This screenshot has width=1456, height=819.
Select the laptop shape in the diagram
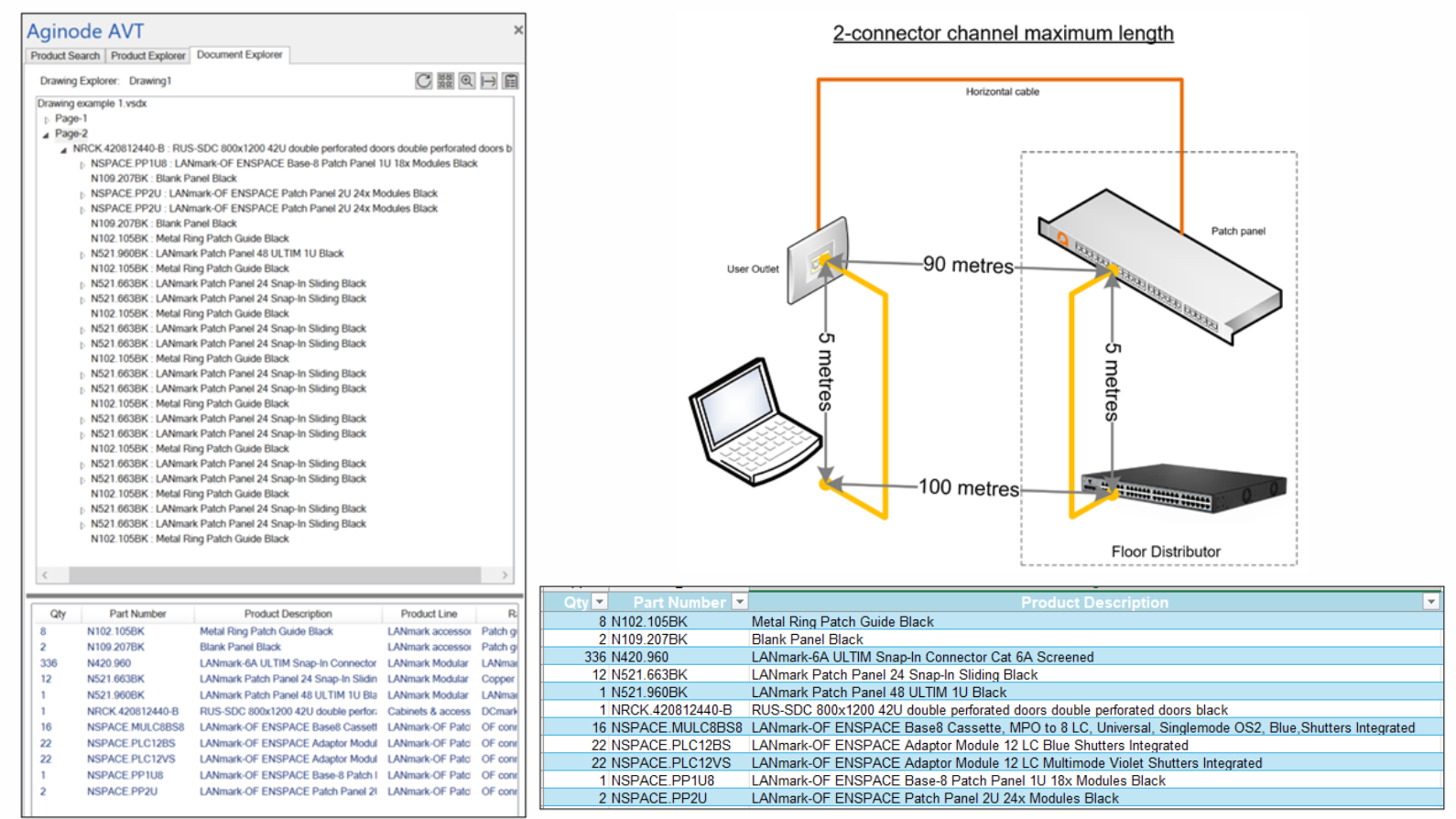(x=755, y=421)
